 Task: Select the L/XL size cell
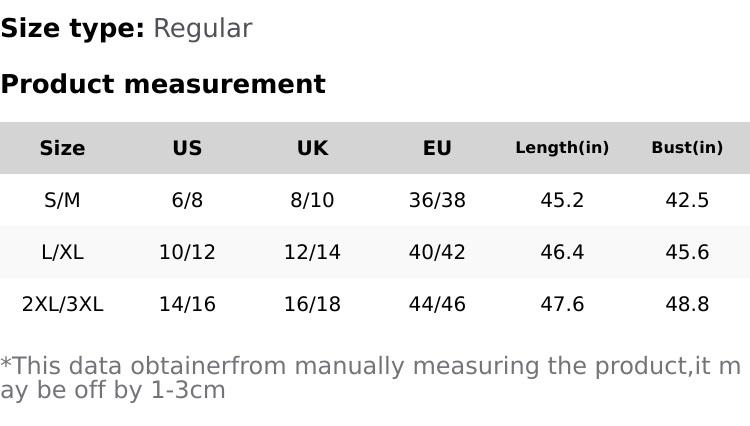[62, 252]
